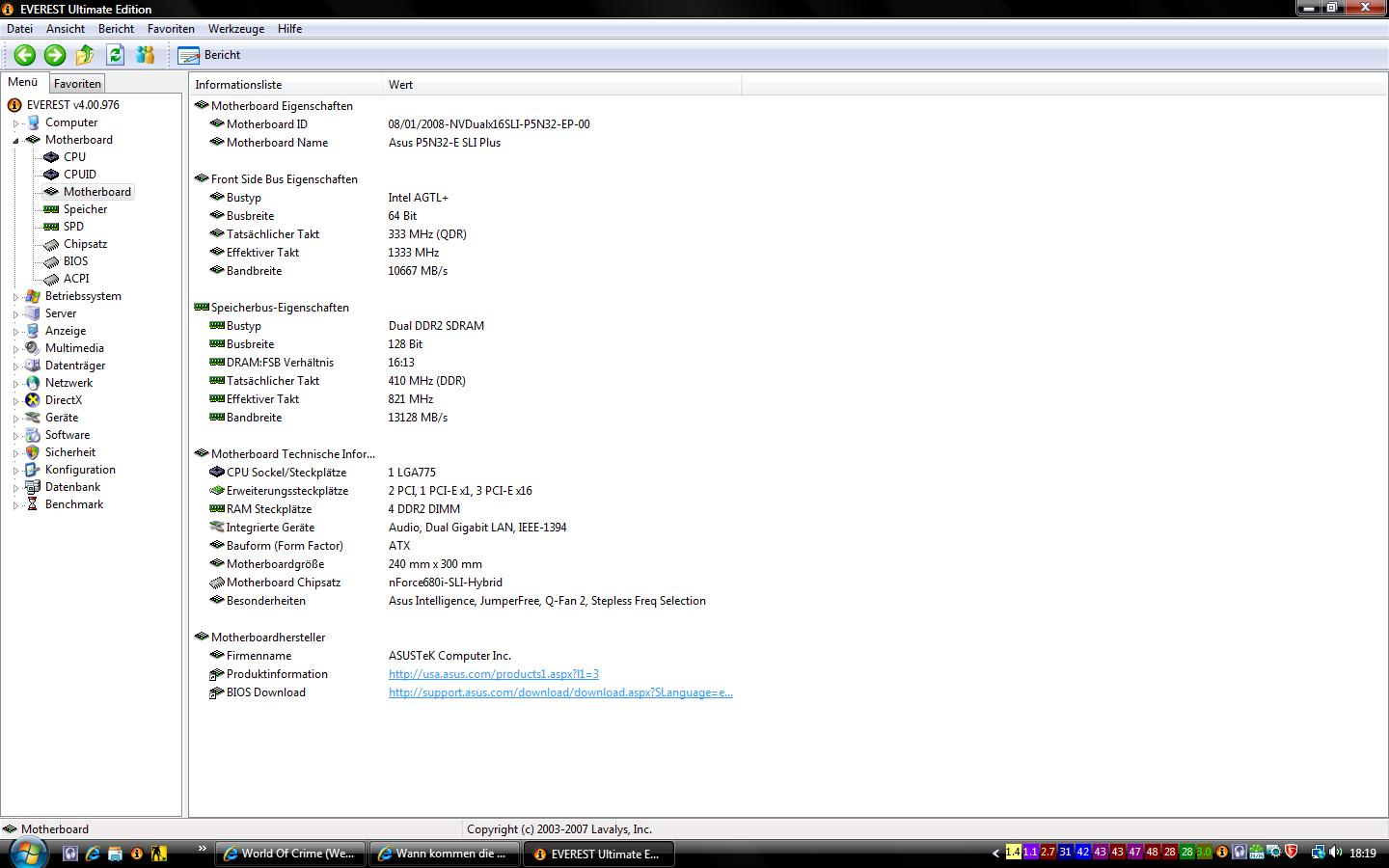Open the Produktinformation usa.asus.com link
This screenshot has width=1389, height=868.
[494, 674]
